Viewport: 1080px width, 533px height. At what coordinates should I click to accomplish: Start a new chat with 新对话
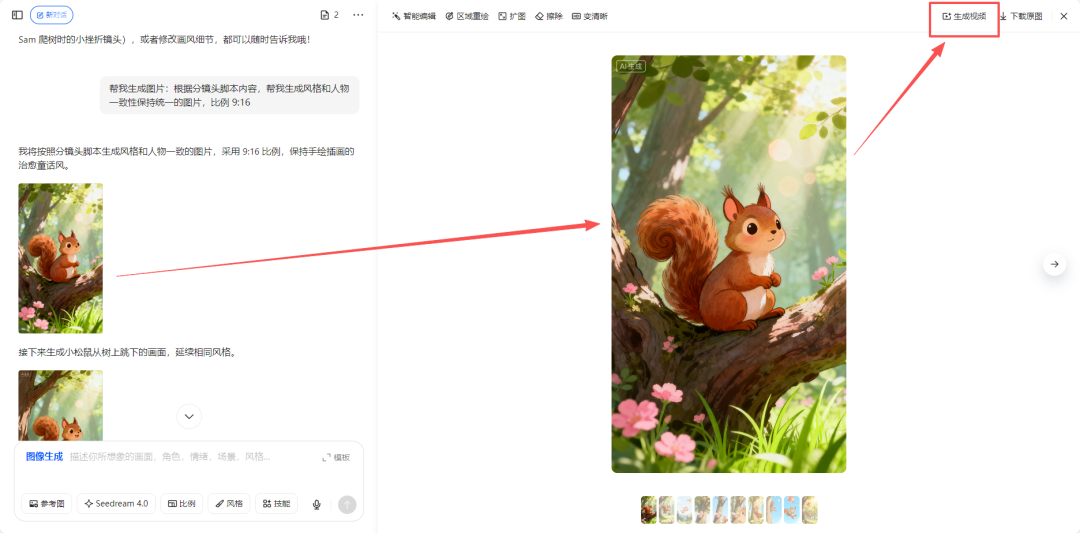pos(51,15)
